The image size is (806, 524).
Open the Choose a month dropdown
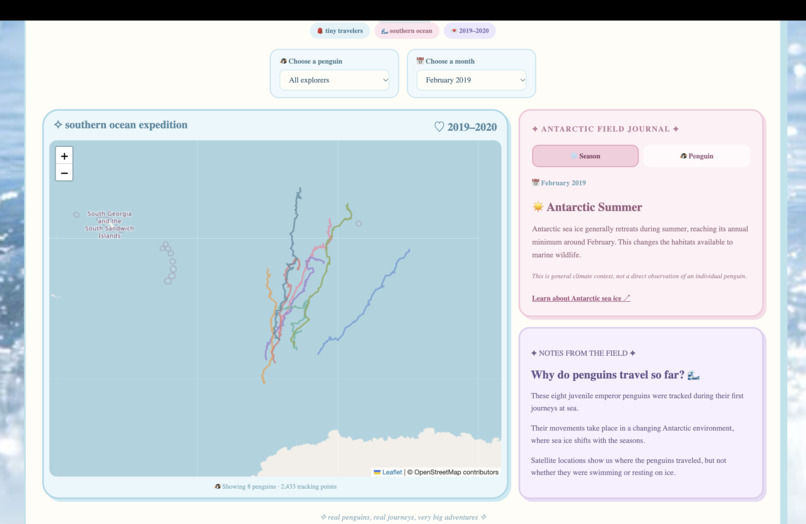coord(471,80)
